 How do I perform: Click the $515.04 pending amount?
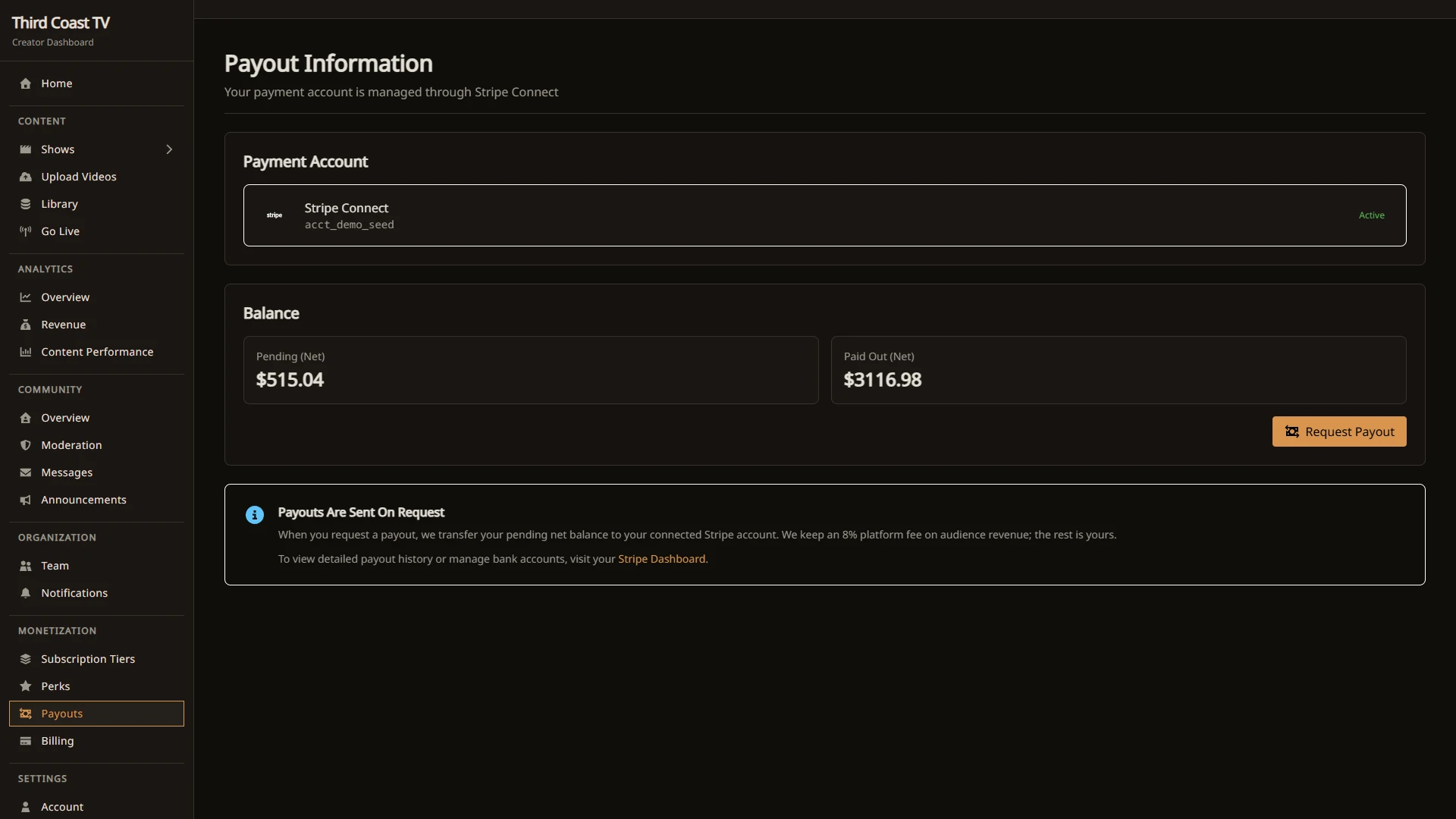(290, 380)
